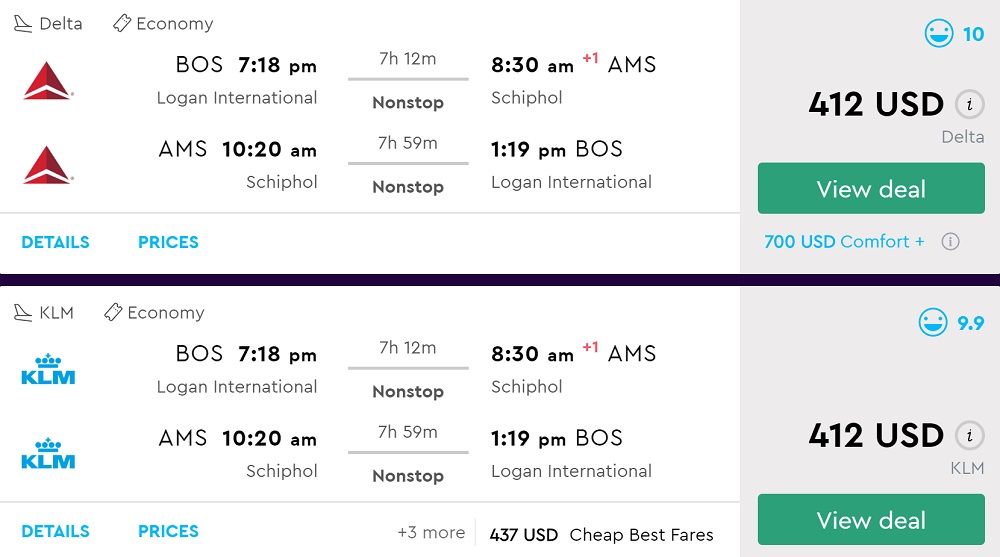Screen dimensions: 1000x557
Task: Open the DETAILS tab of the KLM flight
Action: pyautogui.click(x=55, y=531)
